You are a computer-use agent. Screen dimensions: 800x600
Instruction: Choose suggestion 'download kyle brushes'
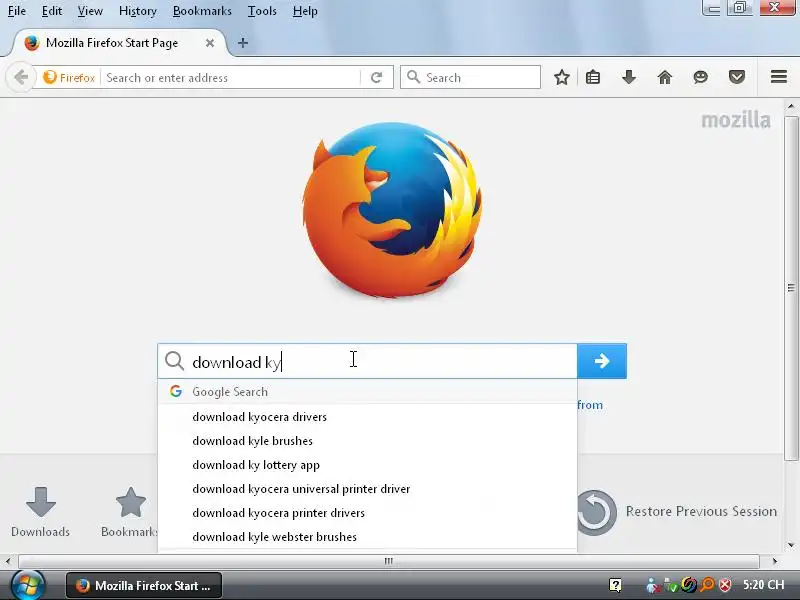(x=367, y=441)
